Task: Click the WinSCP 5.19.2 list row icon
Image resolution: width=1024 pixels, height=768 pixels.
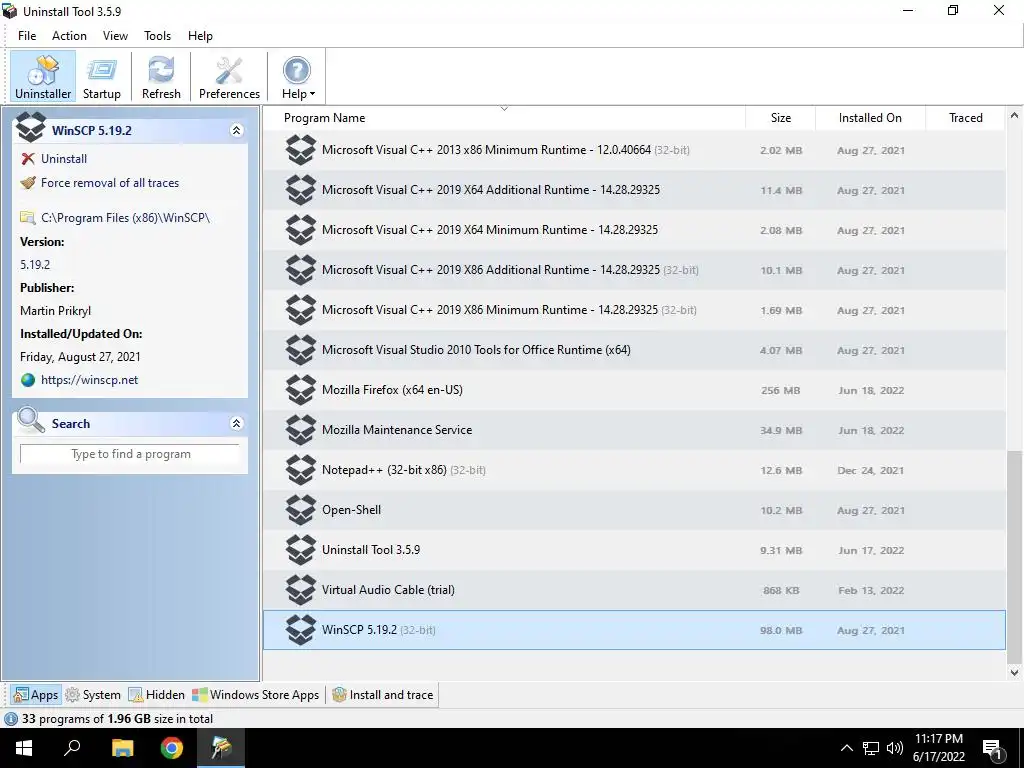Action: [x=300, y=630]
